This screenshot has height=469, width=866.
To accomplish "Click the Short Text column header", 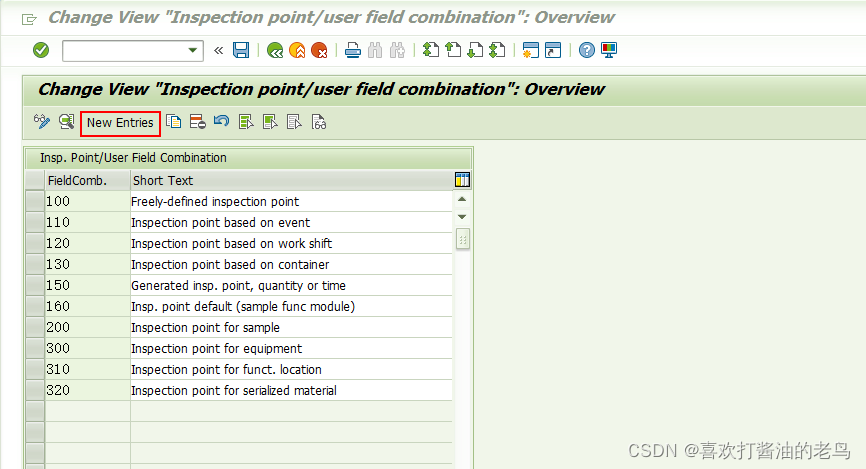I will (x=292, y=181).
